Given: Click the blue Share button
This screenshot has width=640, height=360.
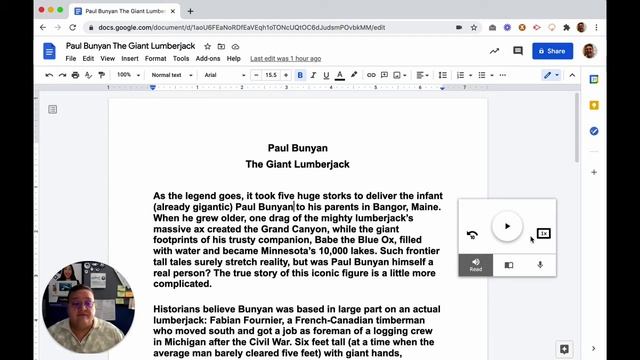Looking at the screenshot, I should pos(552,51).
